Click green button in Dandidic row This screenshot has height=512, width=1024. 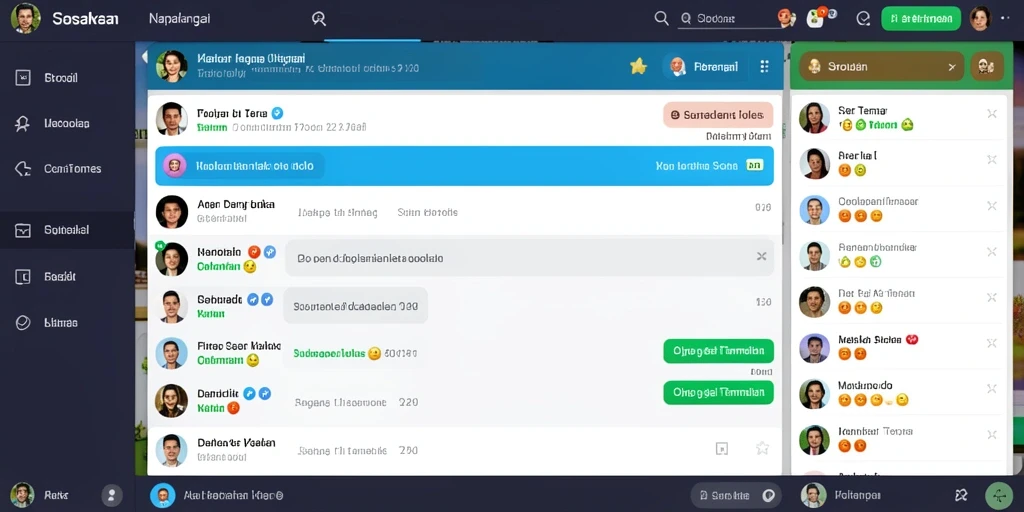coord(718,392)
